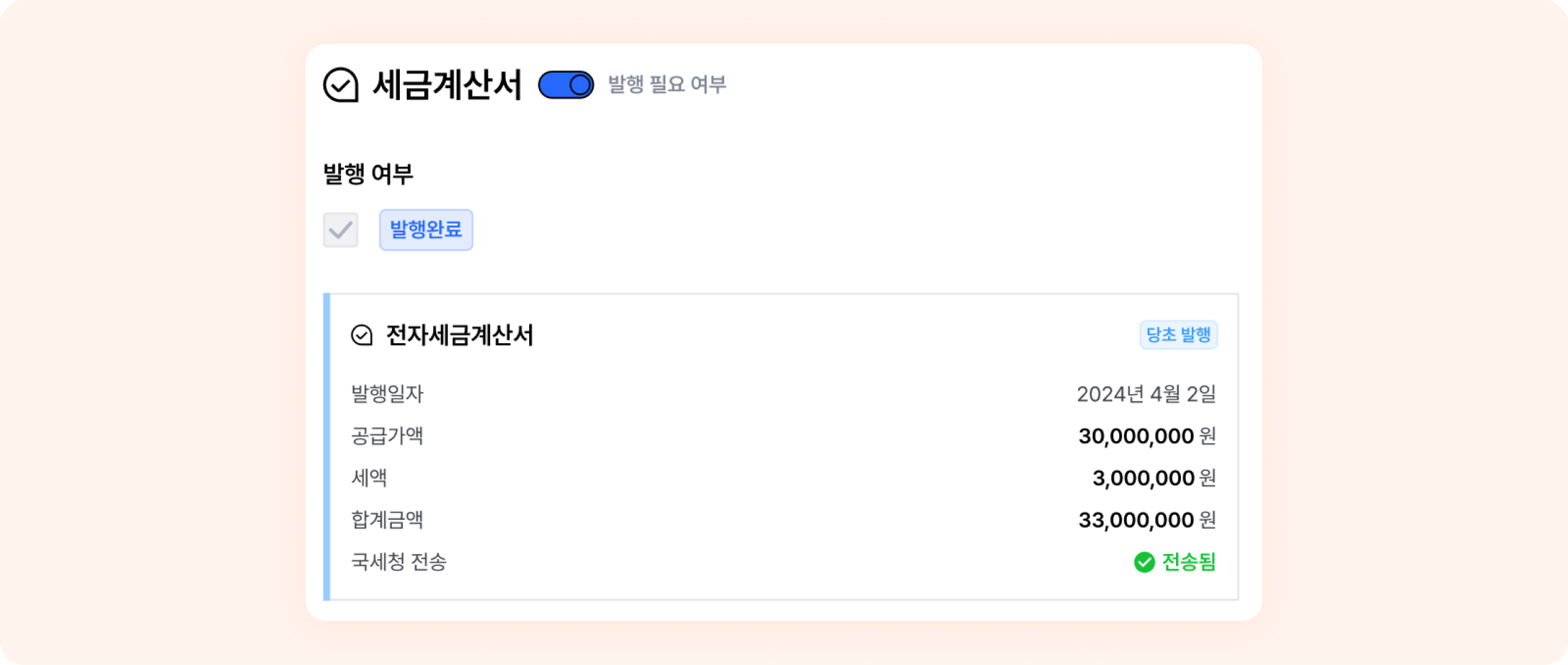Screen dimensions: 1568x665
Task: Click the 발행 여부 section heading
Action: click(x=368, y=174)
